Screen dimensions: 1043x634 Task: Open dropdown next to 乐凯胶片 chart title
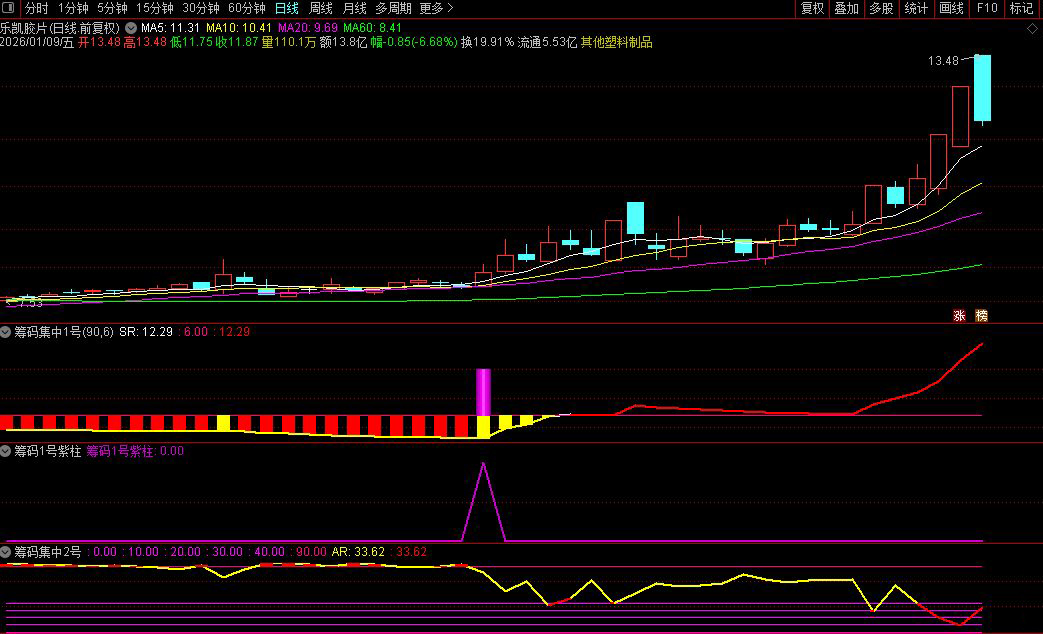130,28
